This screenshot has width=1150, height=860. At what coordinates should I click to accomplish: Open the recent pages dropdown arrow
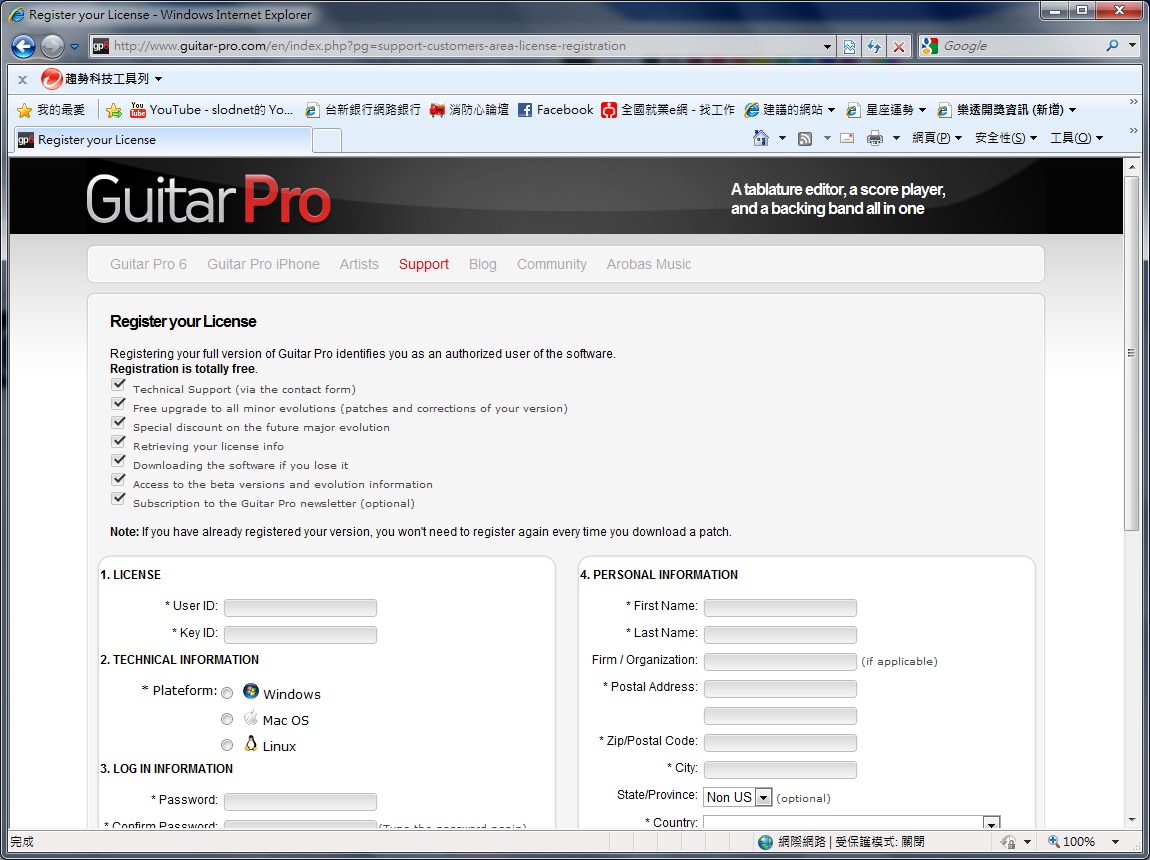coord(74,46)
